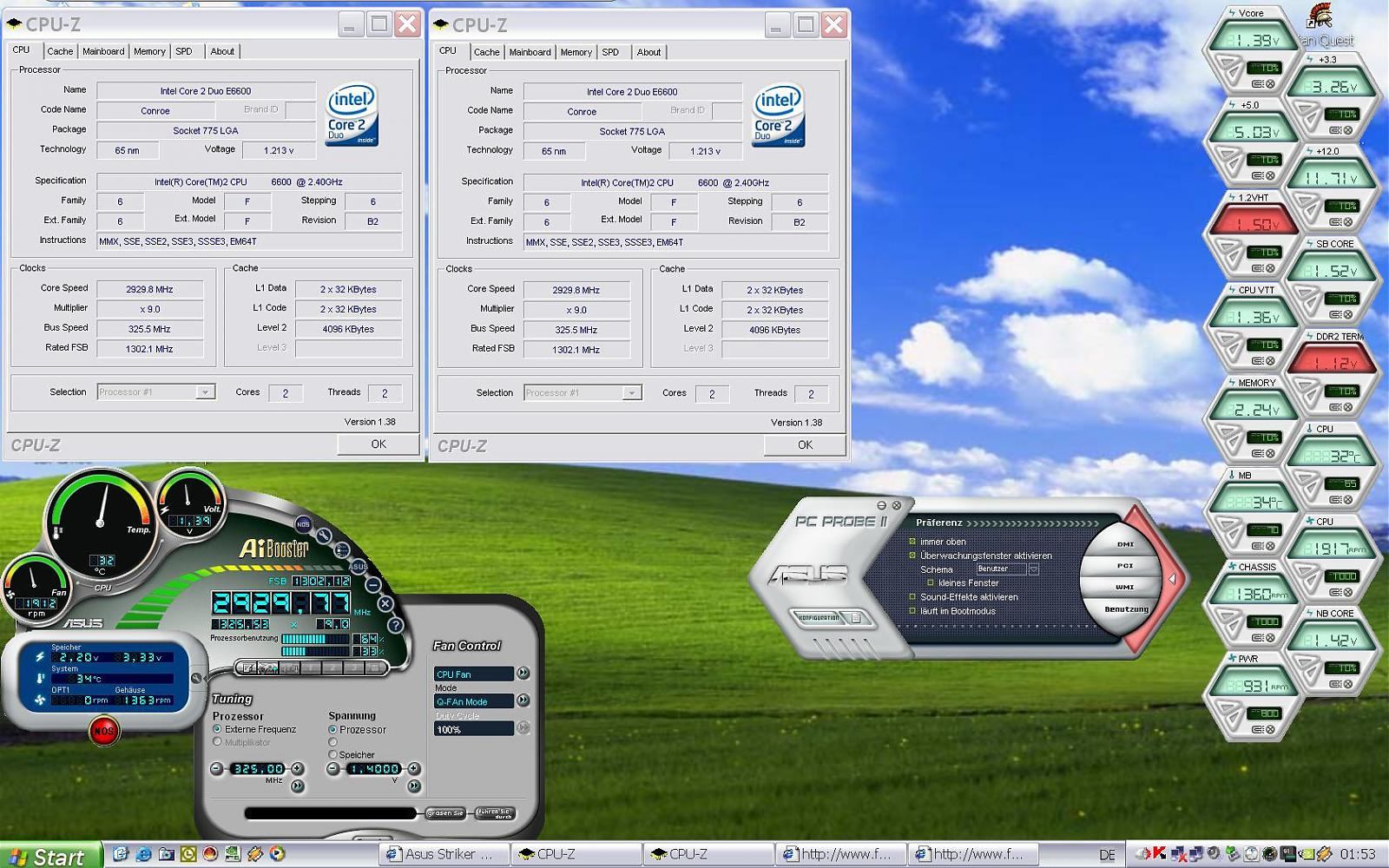Click Konfiguration button in PC Probe II
Image resolution: width=1389 pixels, height=868 pixels.
pyautogui.click(x=819, y=617)
